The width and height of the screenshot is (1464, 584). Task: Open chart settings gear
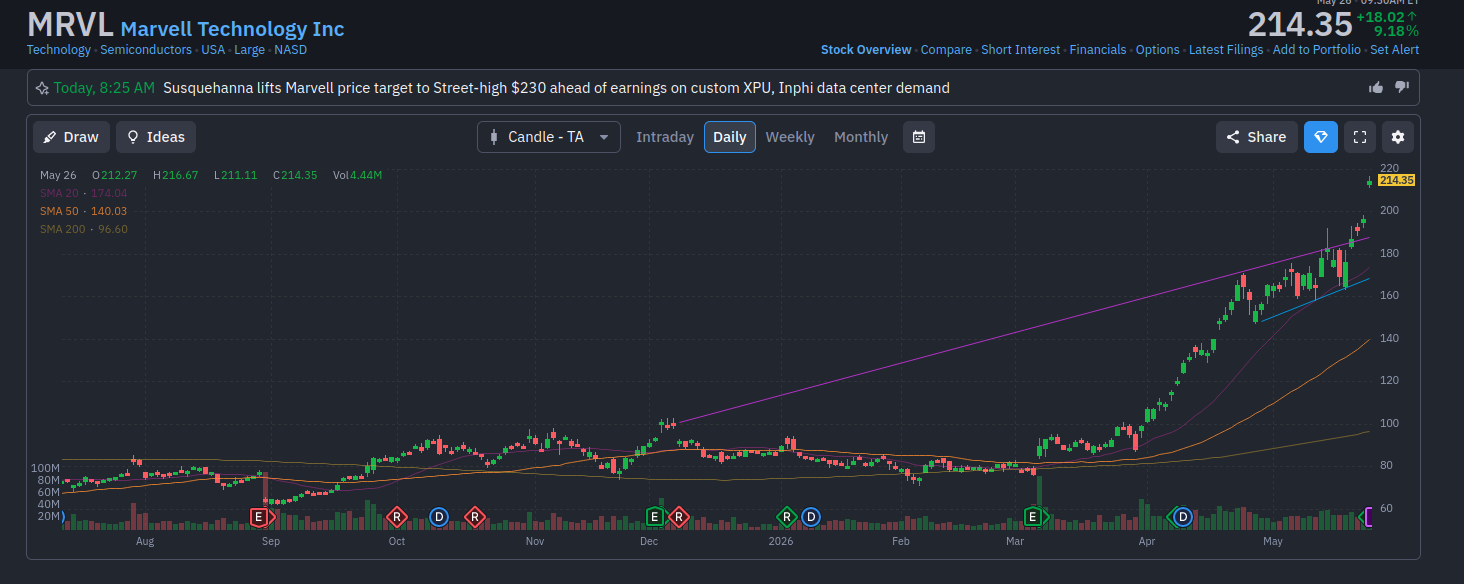click(x=1398, y=137)
